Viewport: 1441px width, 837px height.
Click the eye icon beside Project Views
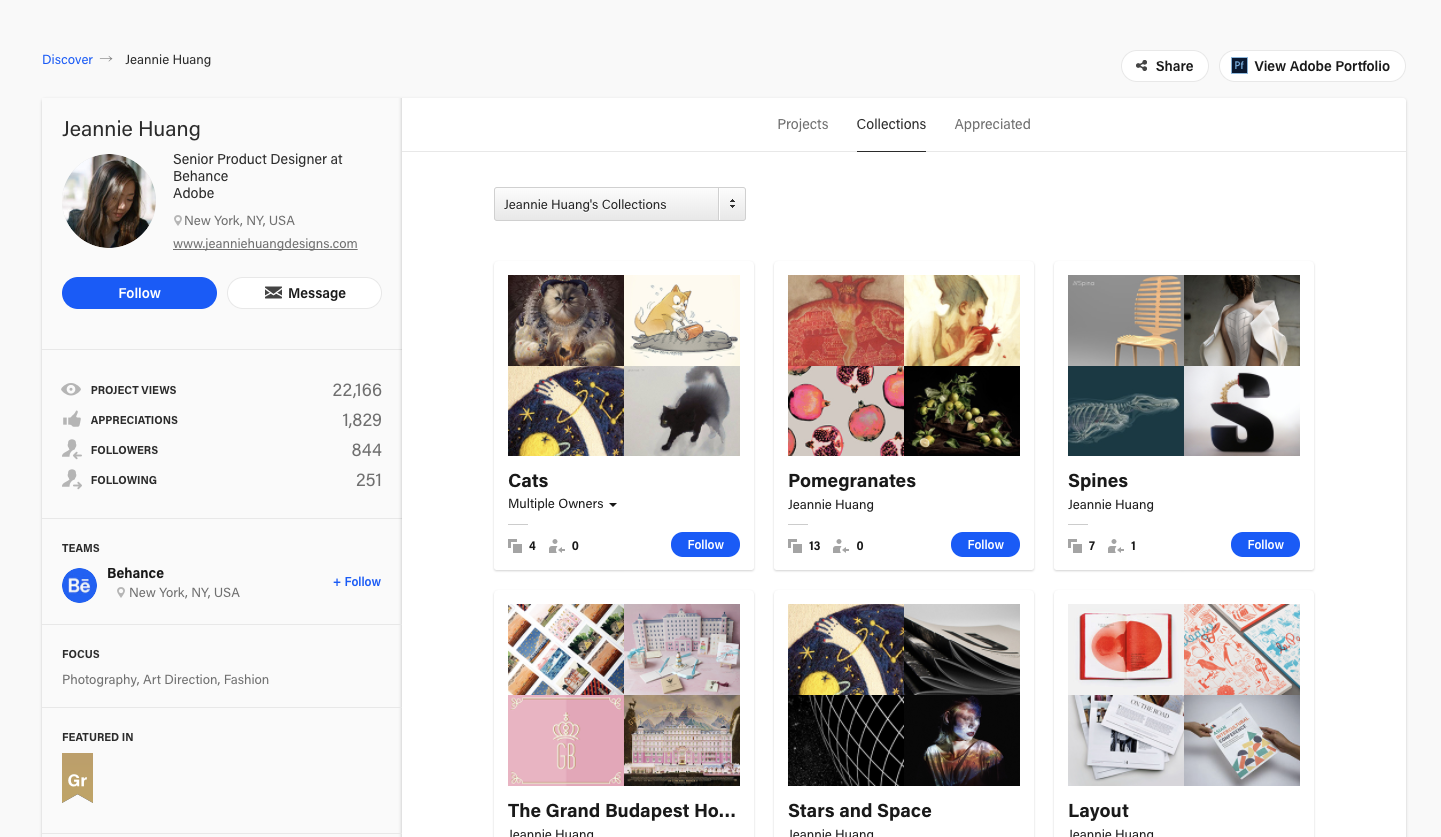point(71,390)
